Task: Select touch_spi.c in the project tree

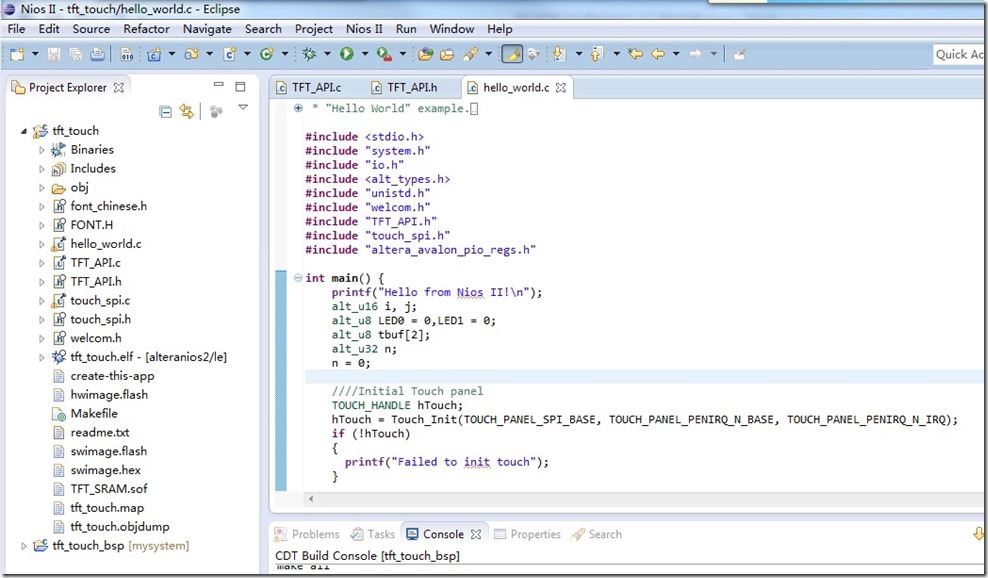Action: click(100, 301)
